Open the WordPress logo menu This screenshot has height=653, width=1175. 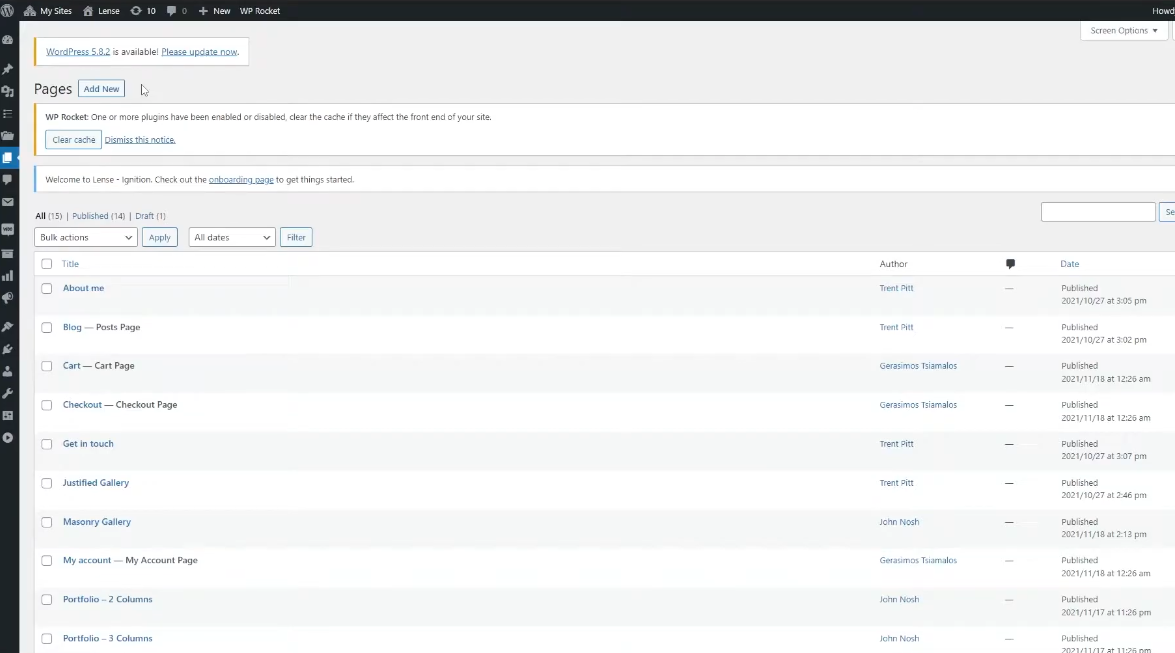[x=8, y=10]
